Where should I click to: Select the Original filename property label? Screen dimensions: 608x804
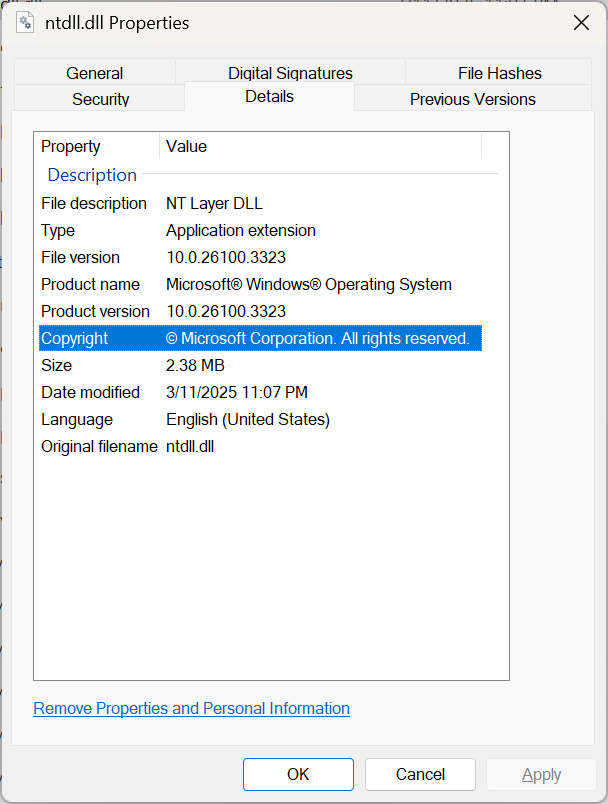tap(99, 446)
